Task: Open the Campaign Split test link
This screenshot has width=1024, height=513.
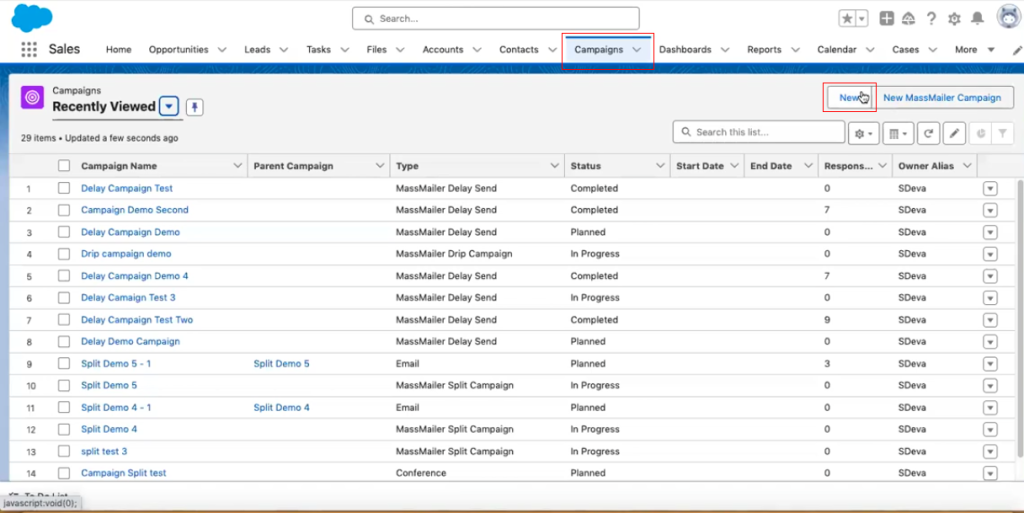Action: 123,473
